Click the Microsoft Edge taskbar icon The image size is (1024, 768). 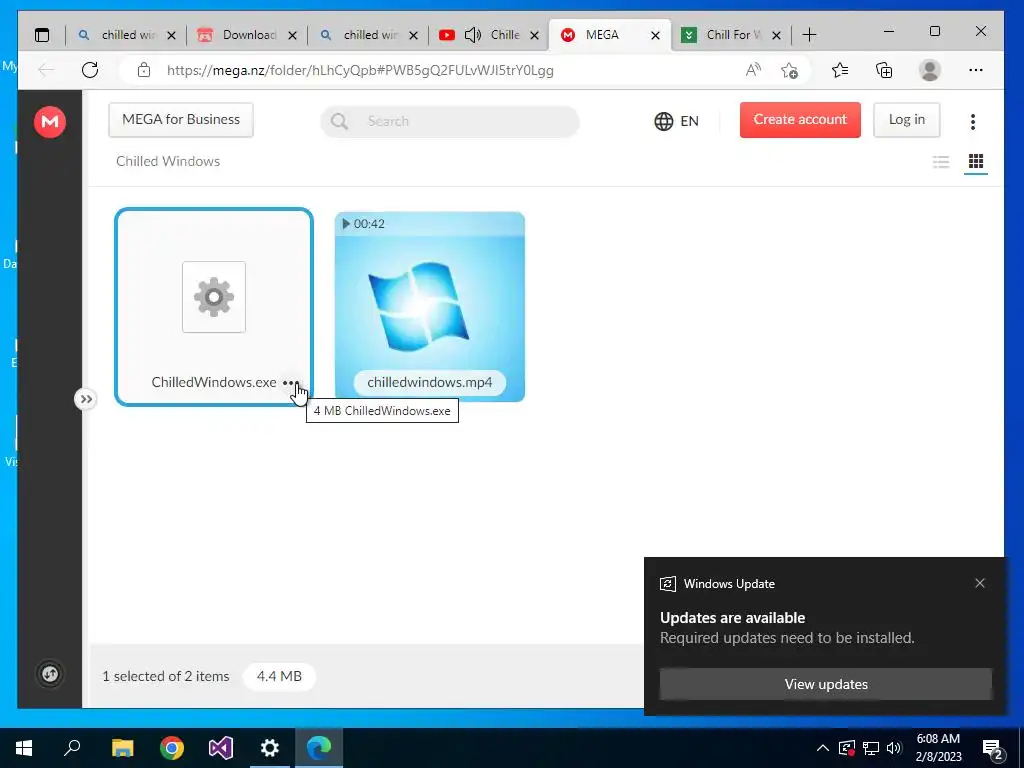click(319, 748)
